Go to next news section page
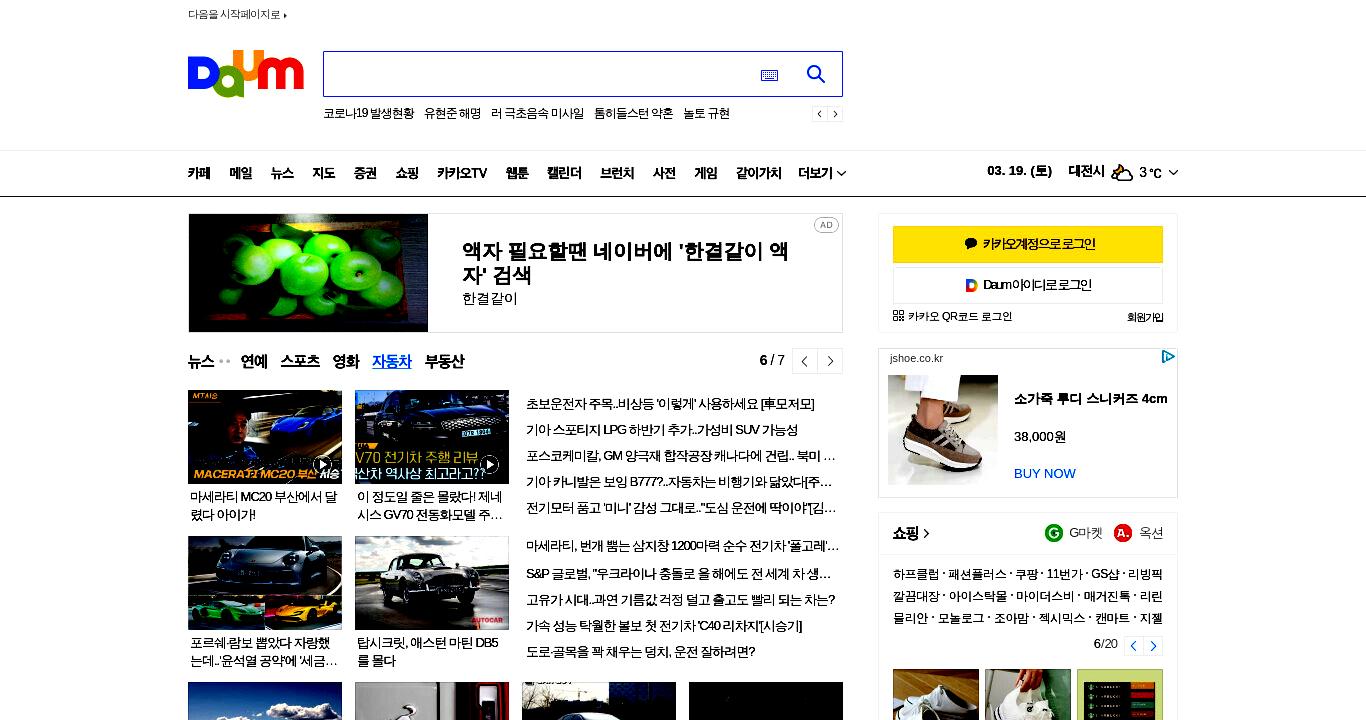 click(830, 361)
